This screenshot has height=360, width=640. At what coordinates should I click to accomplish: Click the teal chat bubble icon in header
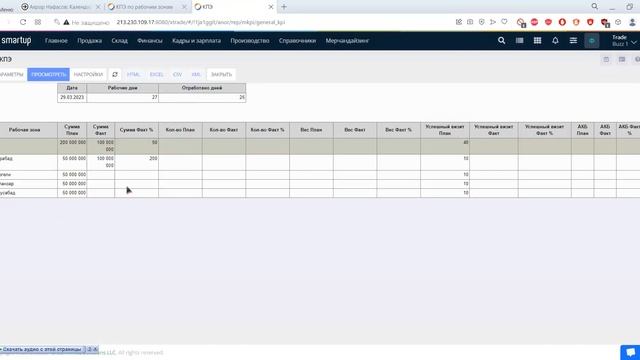tap(591, 40)
